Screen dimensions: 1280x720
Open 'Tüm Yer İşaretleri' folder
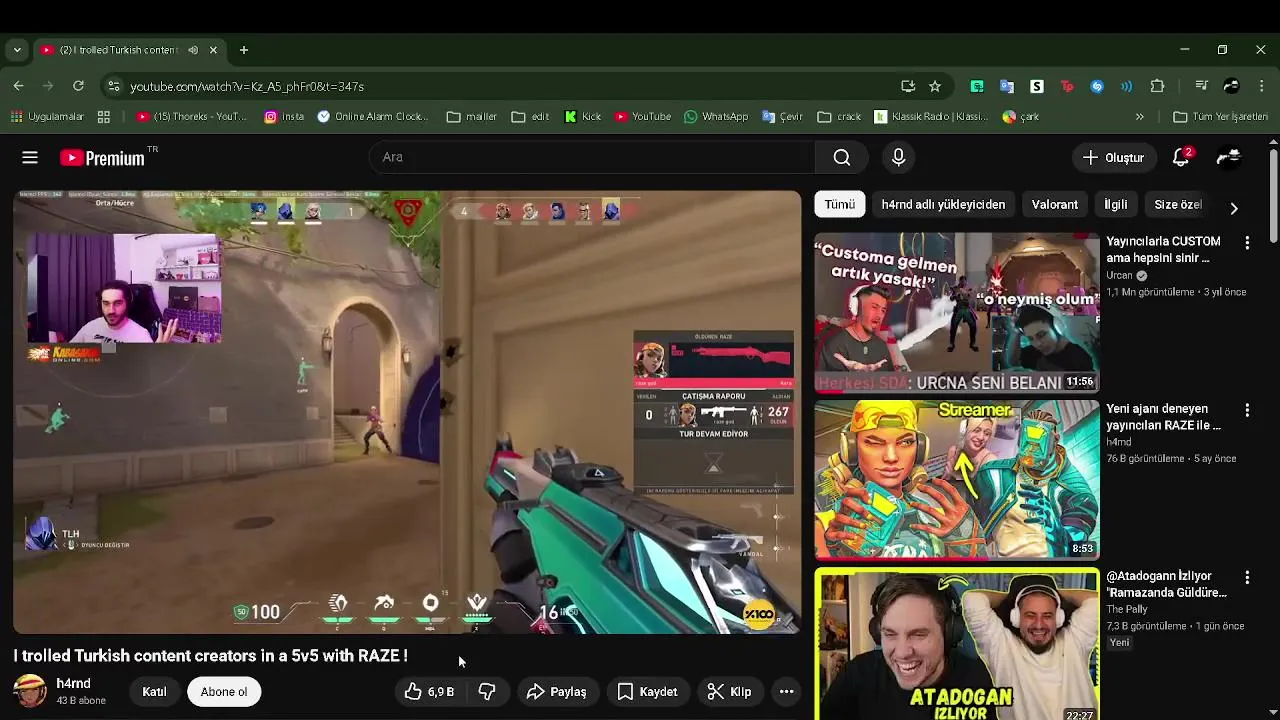click(1221, 117)
